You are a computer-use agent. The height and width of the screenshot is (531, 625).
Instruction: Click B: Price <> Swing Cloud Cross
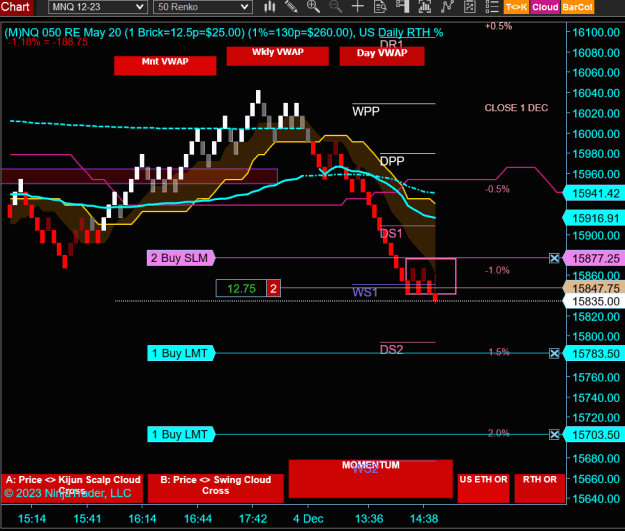(216, 488)
